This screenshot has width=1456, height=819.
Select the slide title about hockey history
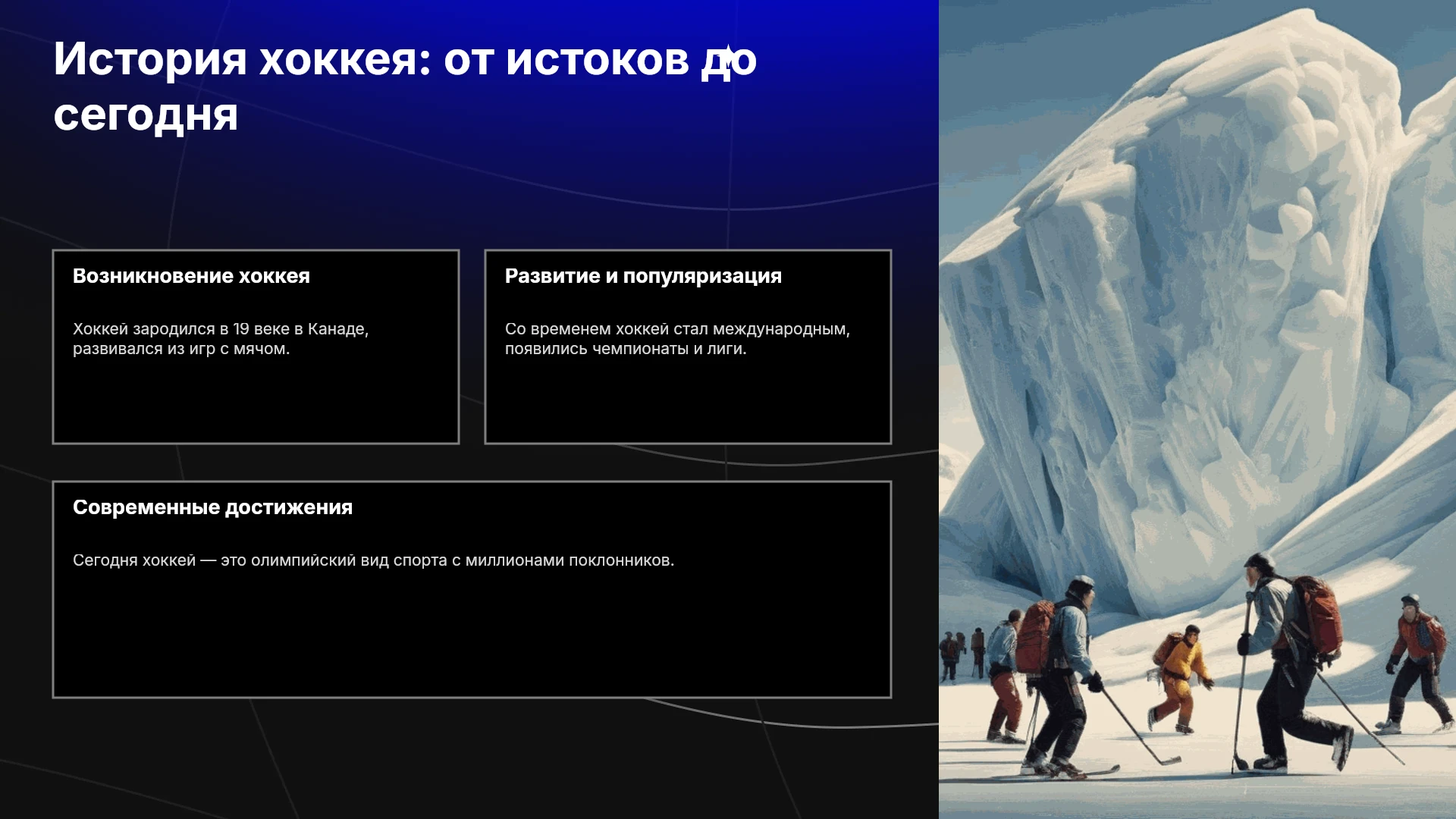(405, 86)
